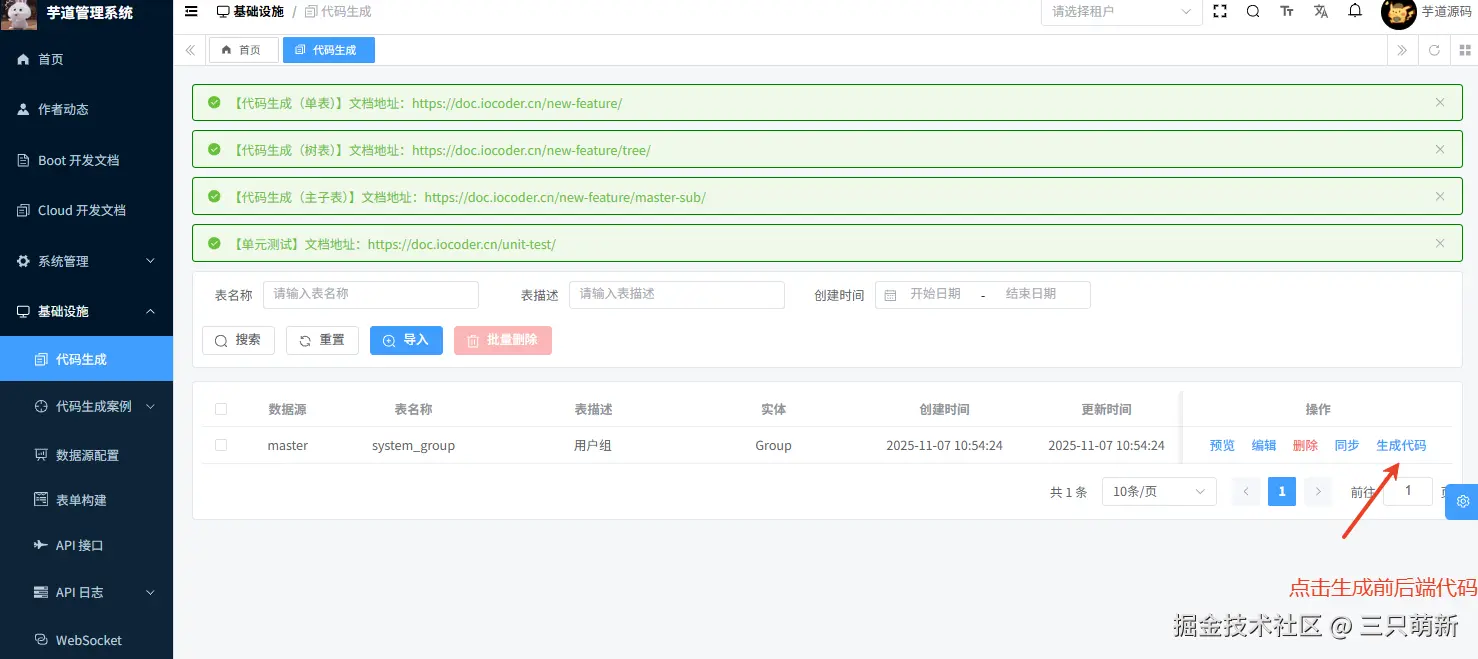Viewport: 1478px width, 659px height.
Task: Open 表单构建 sidebar item
Action: pyautogui.click(x=86, y=500)
